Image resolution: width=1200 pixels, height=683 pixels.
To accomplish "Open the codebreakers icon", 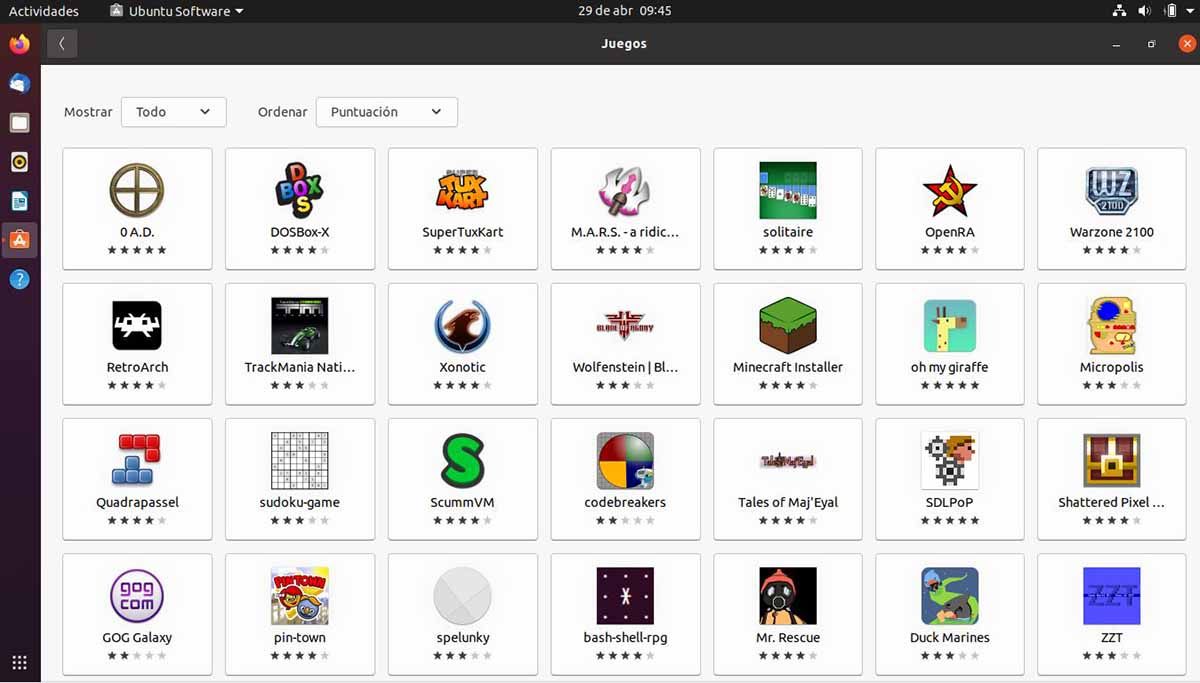I will click(x=625, y=460).
